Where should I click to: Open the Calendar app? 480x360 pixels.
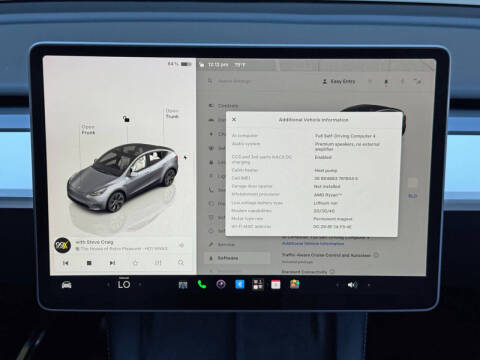click(276, 284)
